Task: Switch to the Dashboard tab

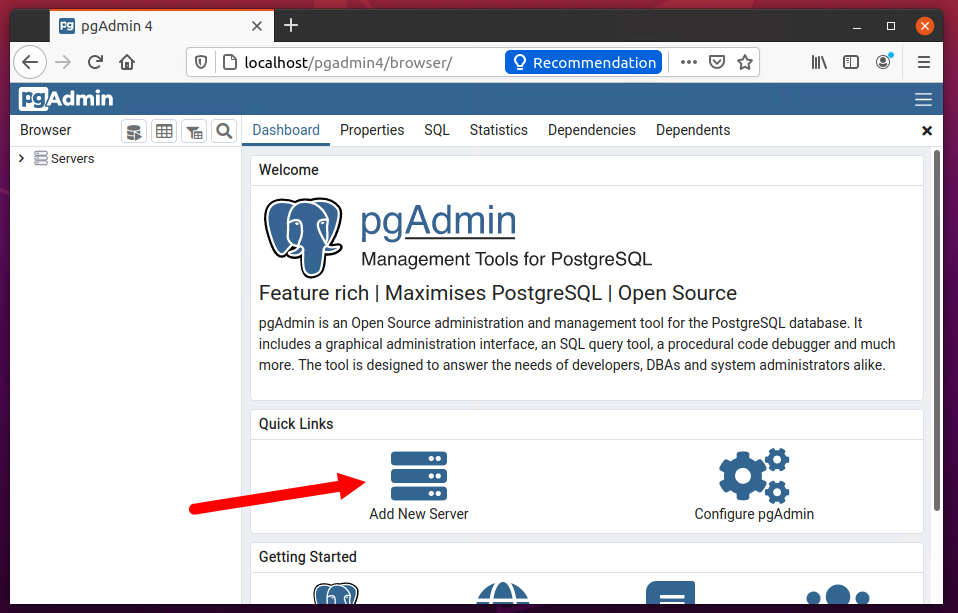Action: [286, 130]
